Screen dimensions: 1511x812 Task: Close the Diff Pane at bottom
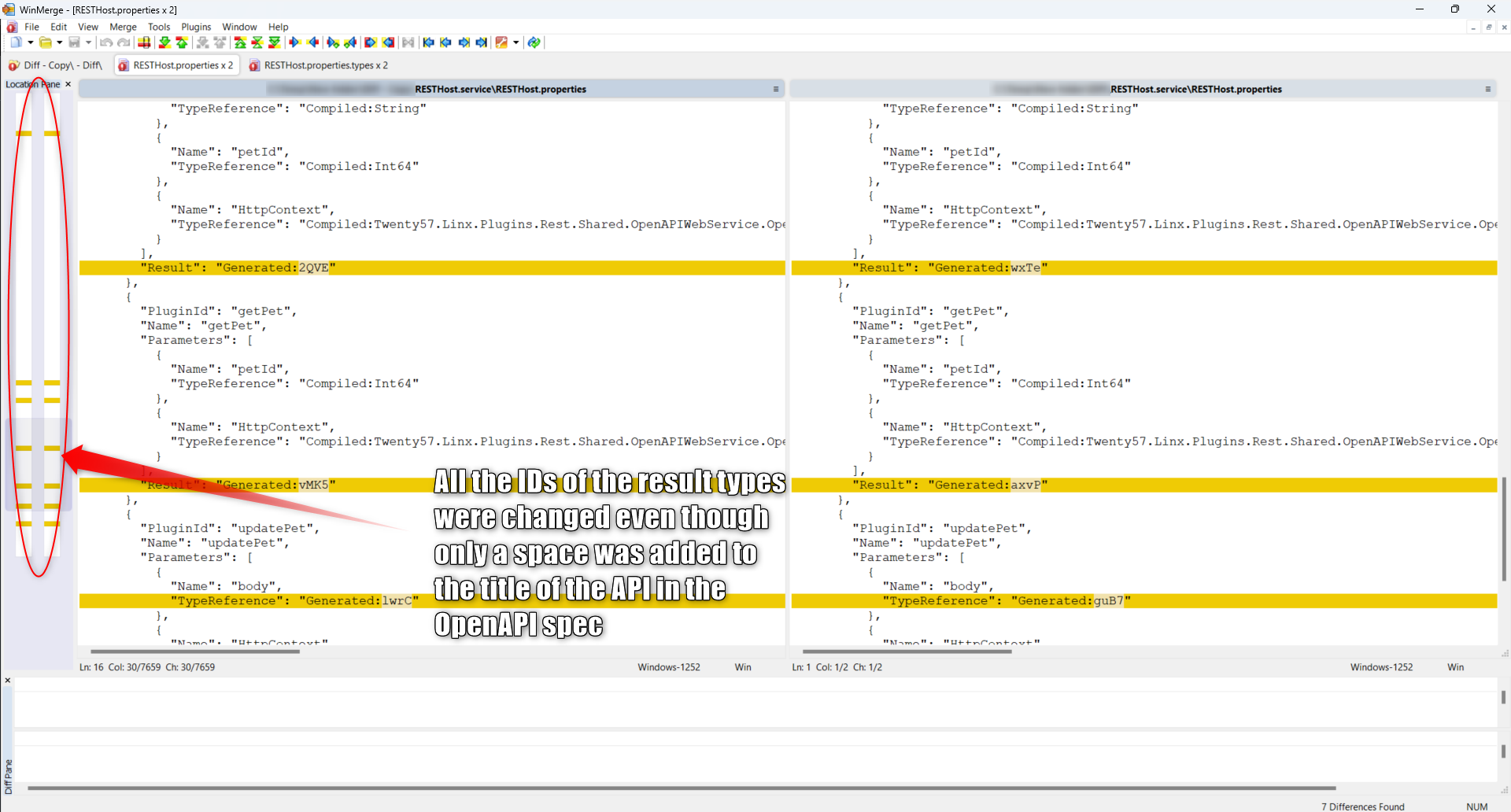pos(8,681)
